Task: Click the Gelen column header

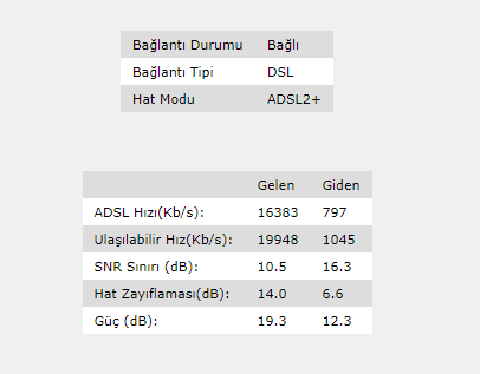Action: point(276,185)
